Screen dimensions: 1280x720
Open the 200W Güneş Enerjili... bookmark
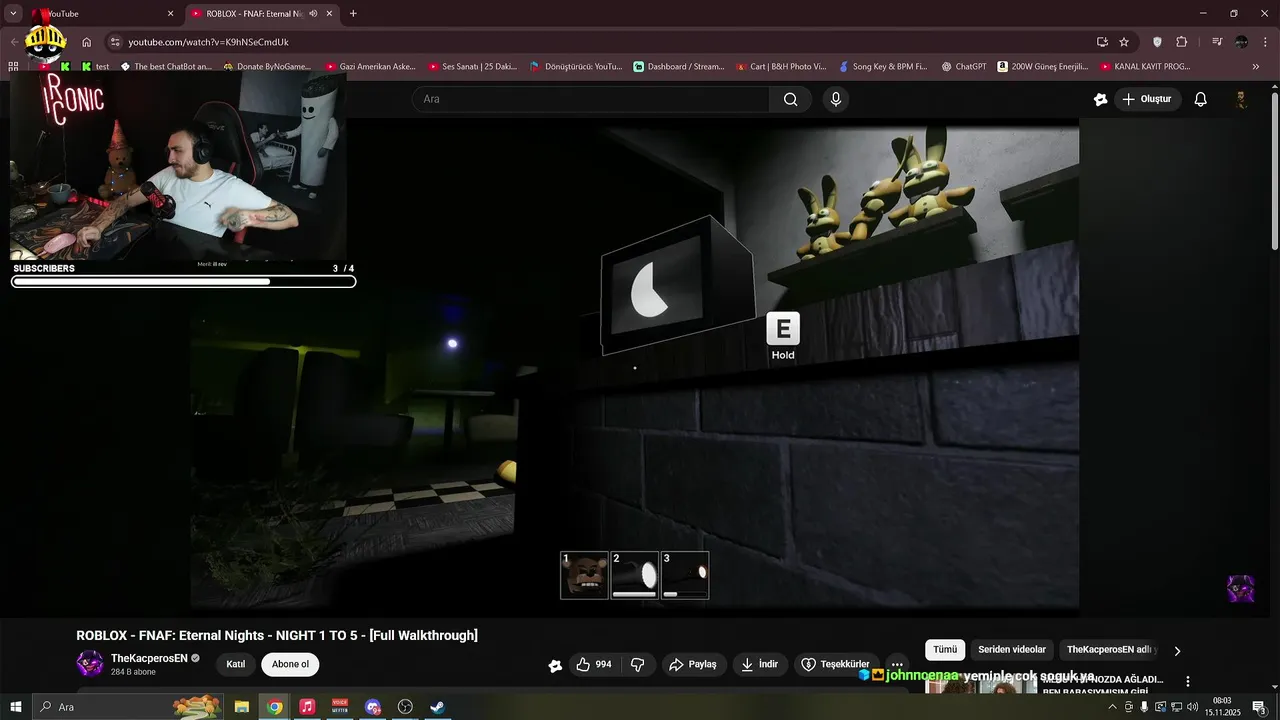click(1043, 66)
